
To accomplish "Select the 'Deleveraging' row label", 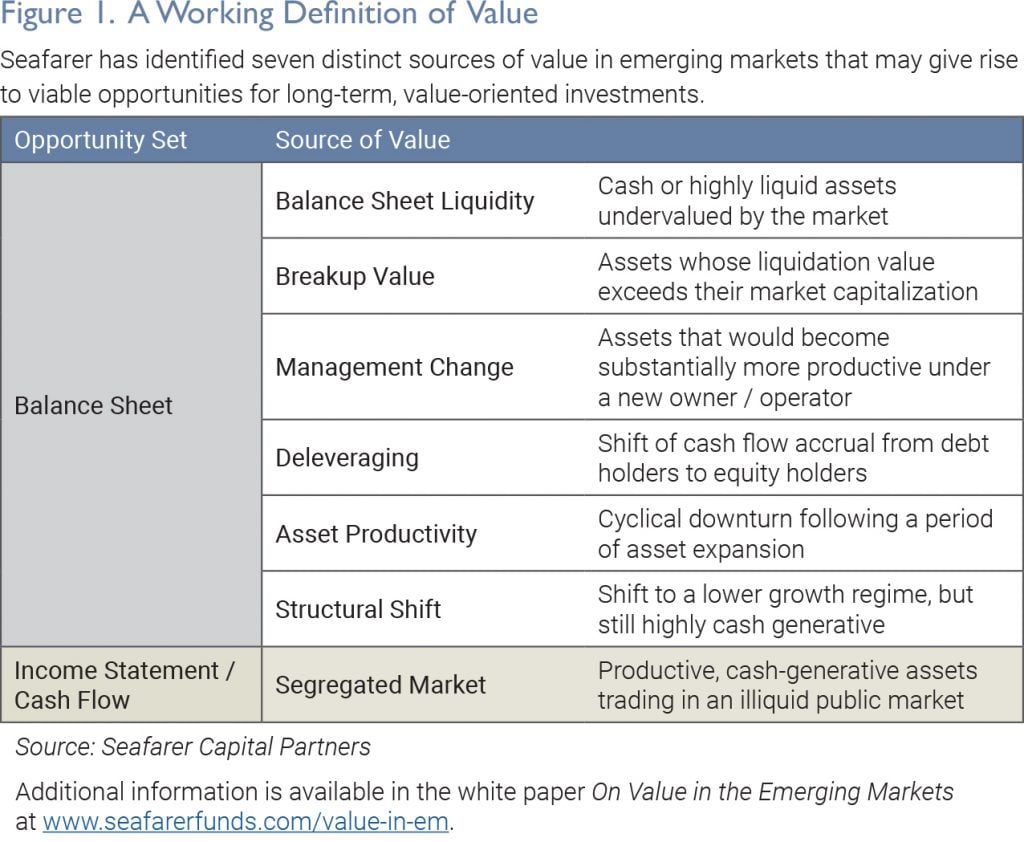I will click(x=347, y=458).
